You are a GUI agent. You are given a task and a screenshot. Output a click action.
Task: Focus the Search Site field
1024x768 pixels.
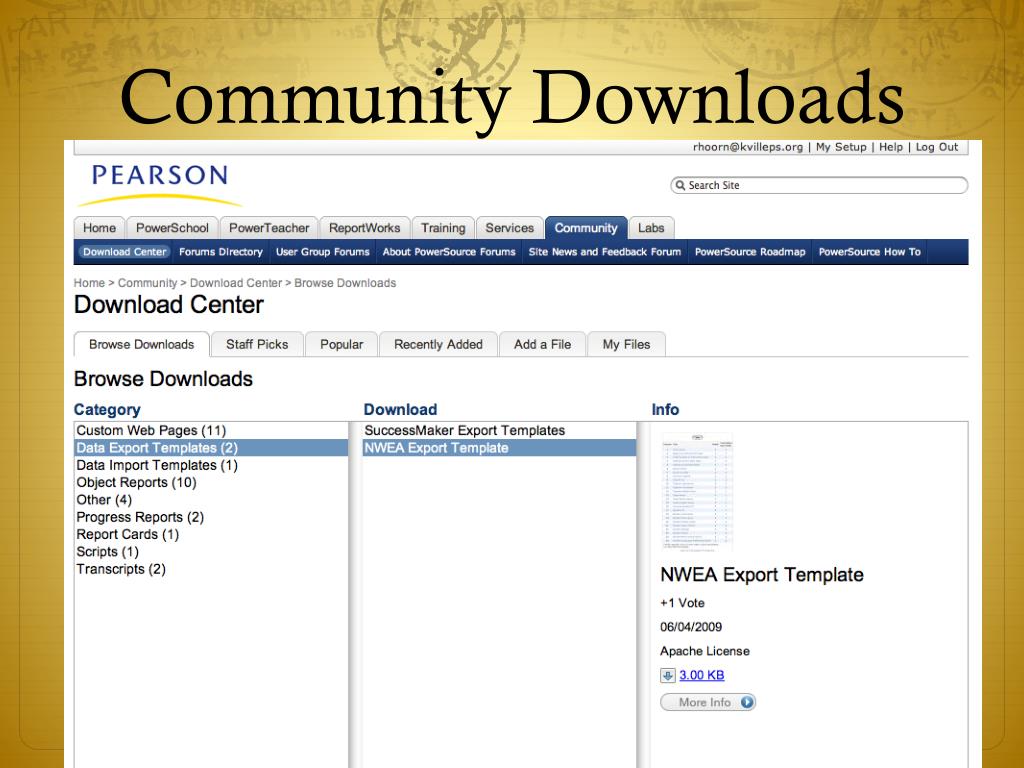(x=819, y=185)
